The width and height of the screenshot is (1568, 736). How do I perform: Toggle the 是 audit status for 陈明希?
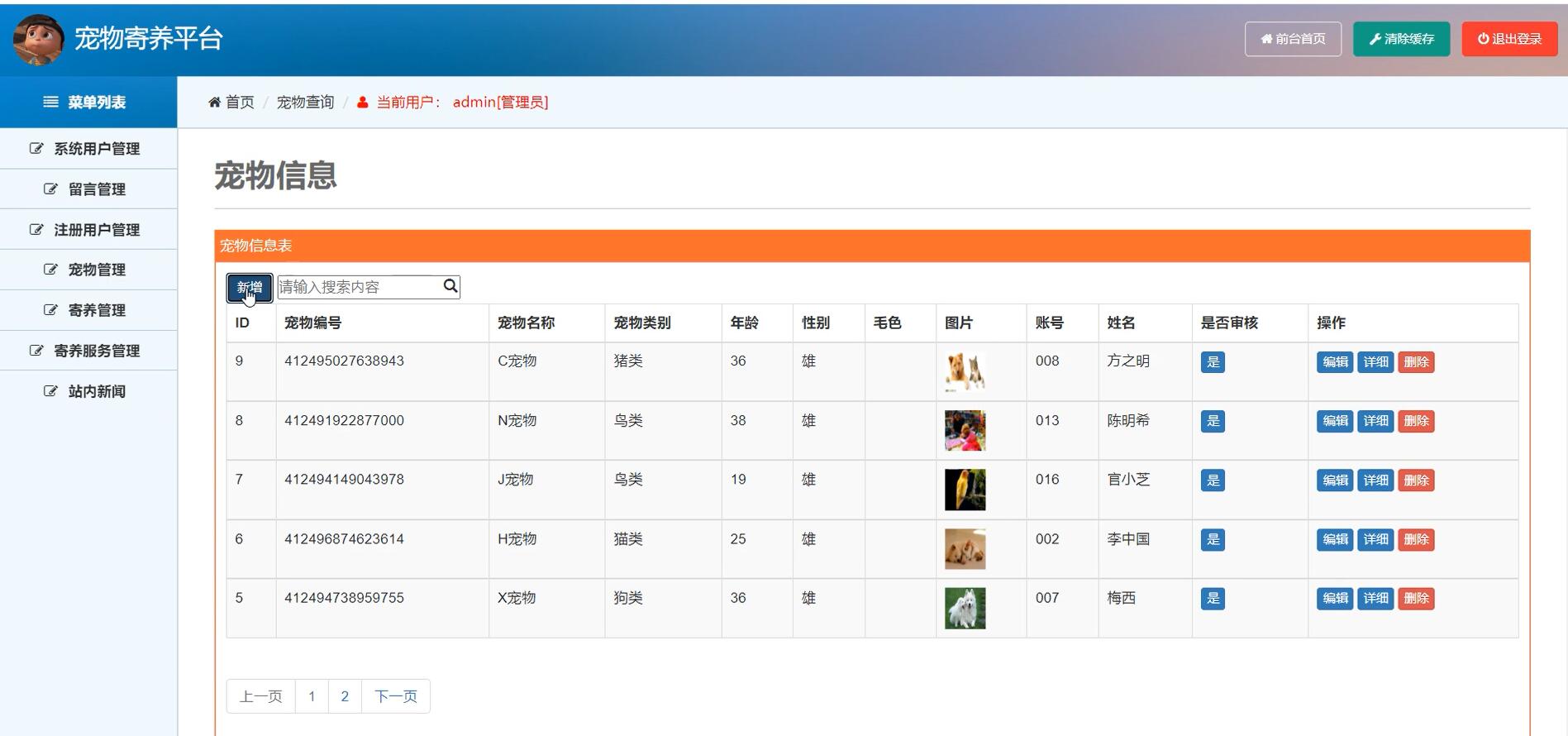[x=1213, y=421]
